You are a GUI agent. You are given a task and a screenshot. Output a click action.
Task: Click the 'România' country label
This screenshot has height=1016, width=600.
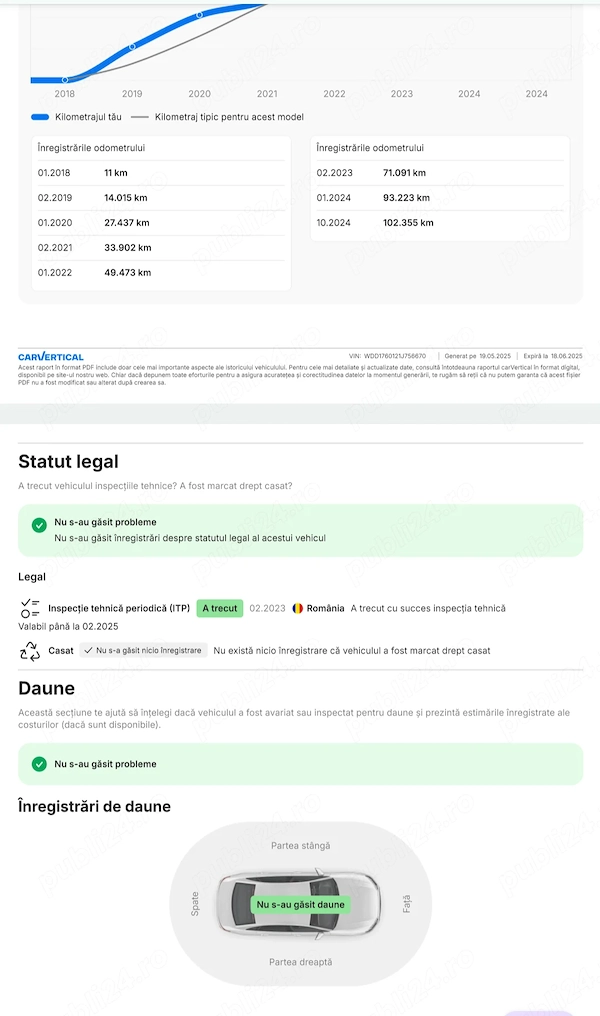coord(326,608)
